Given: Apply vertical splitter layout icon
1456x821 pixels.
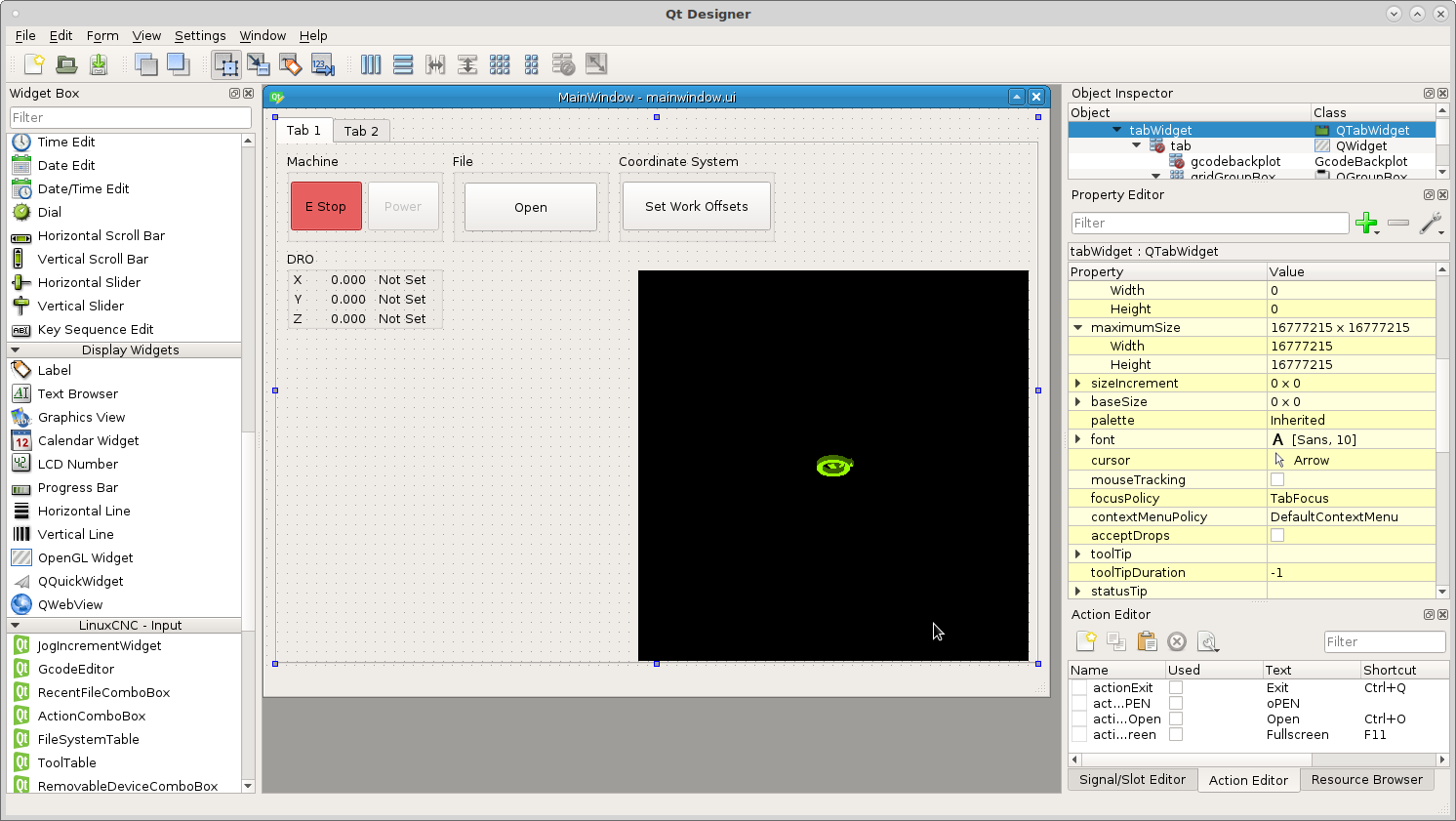Looking at the screenshot, I should [467, 64].
